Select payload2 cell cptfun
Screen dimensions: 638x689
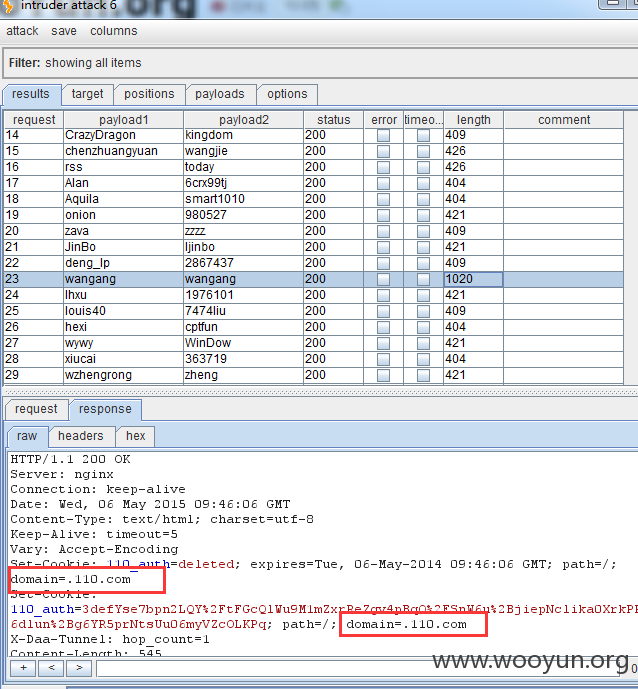243,327
